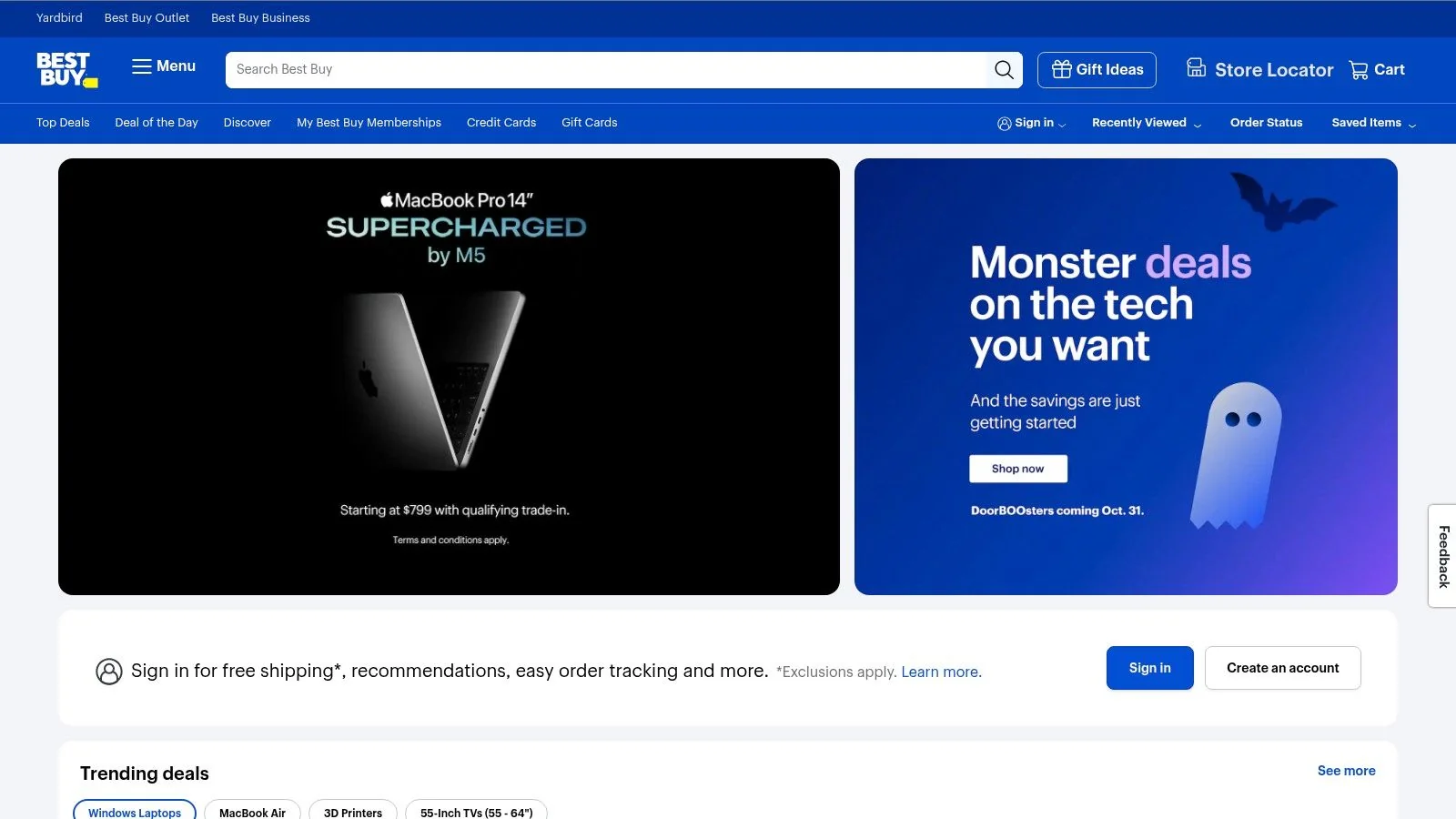This screenshot has width=1456, height=819.
Task: Open the Best Buy Outlet link
Action: pyautogui.click(x=147, y=18)
